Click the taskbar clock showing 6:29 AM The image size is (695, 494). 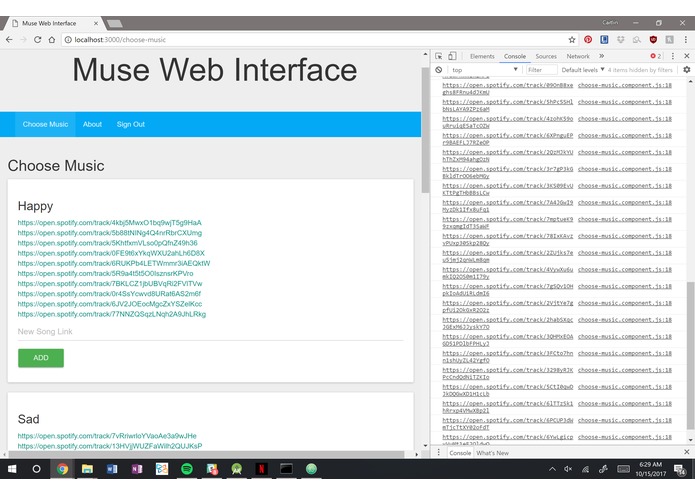[650, 469]
